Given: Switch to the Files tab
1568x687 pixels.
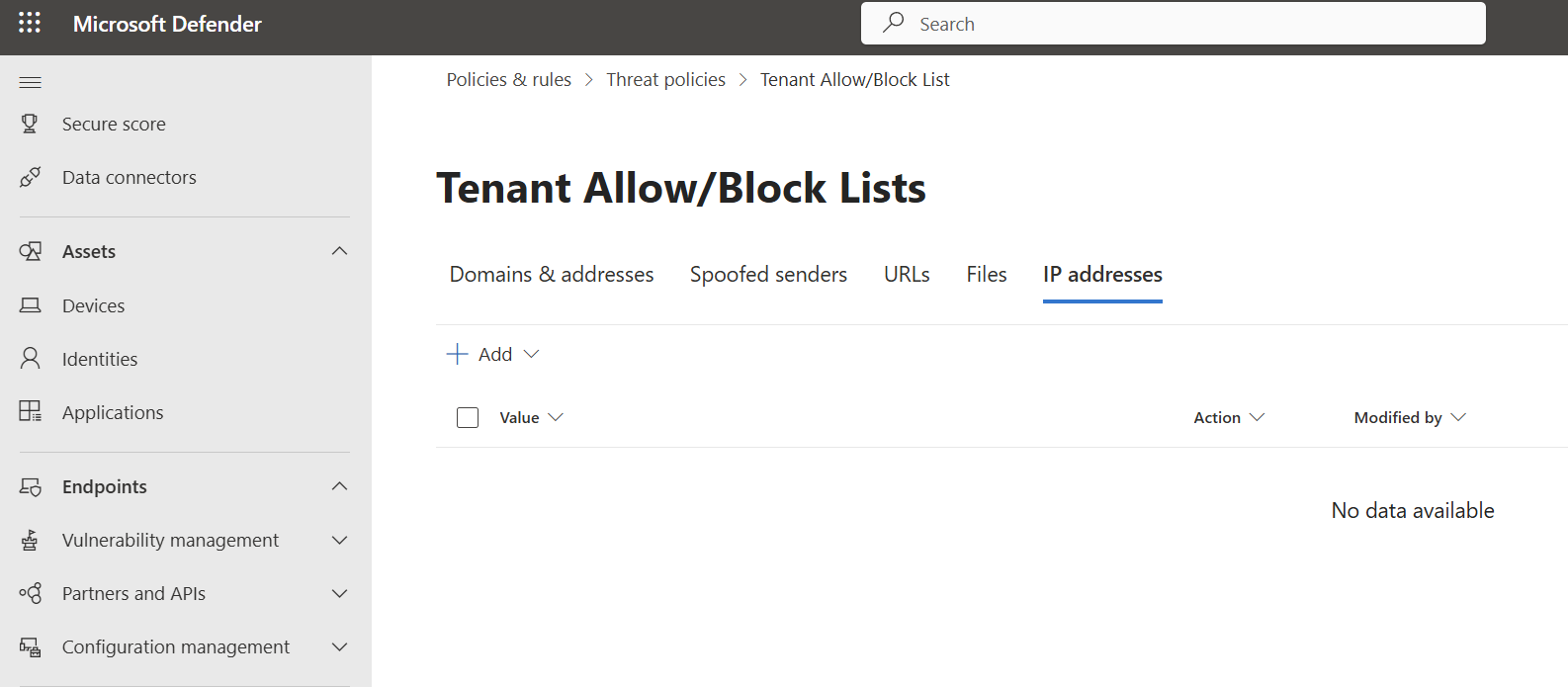Looking at the screenshot, I should tap(987, 274).
